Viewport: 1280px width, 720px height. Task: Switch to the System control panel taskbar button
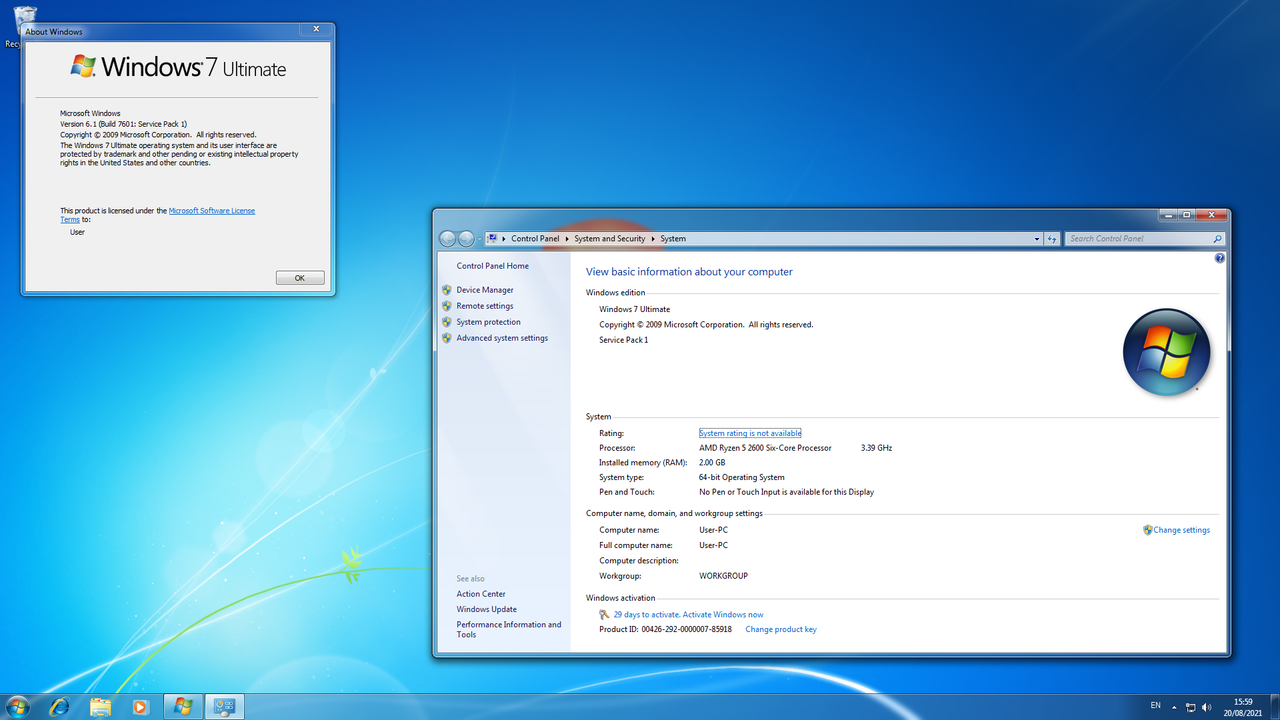click(224, 706)
